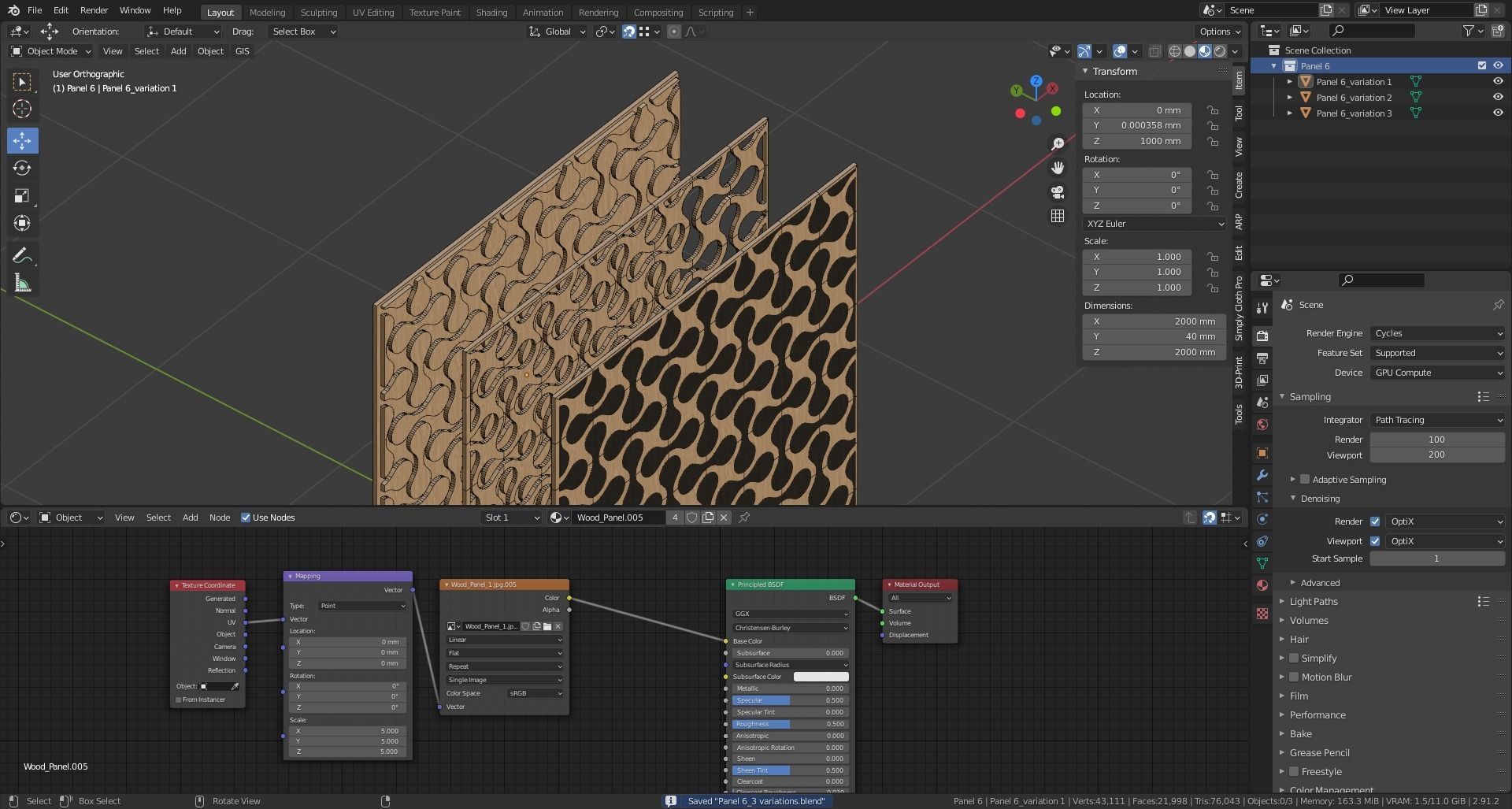1512x809 pixels.
Task: Switch to the Shading workspace tab
Action: [491, 12]
